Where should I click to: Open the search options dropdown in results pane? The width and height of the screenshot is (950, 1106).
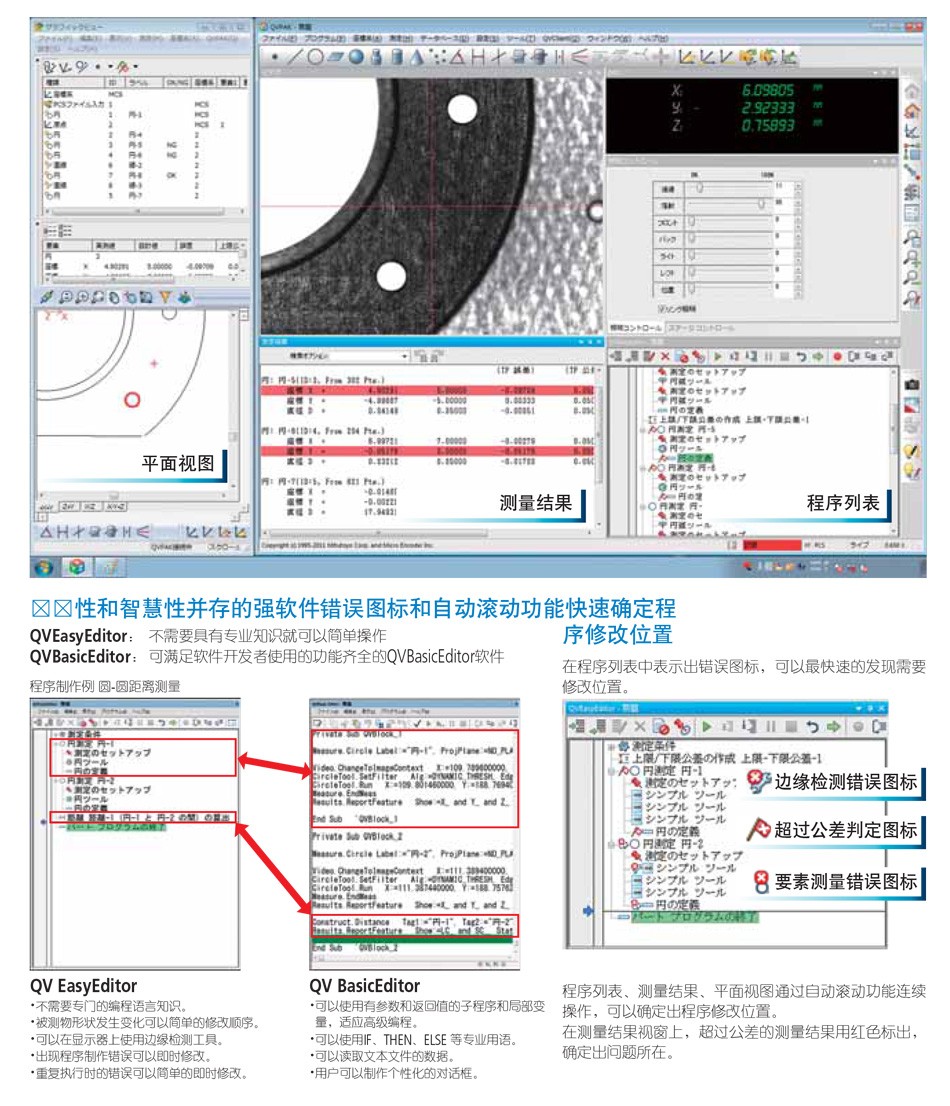click(405, 356)
